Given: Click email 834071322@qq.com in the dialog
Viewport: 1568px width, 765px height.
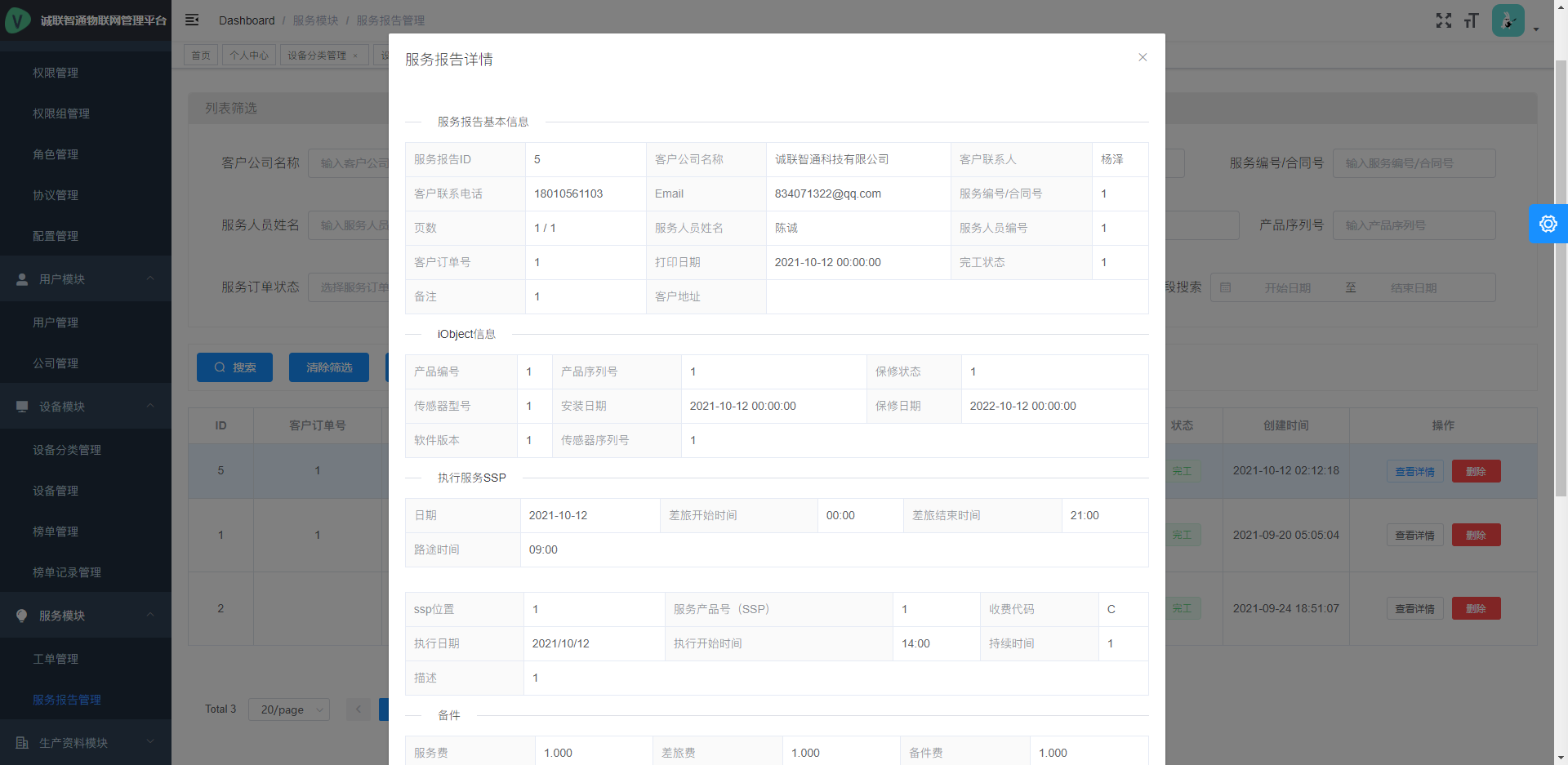Looking at the screenshot, I should (827, 193).
